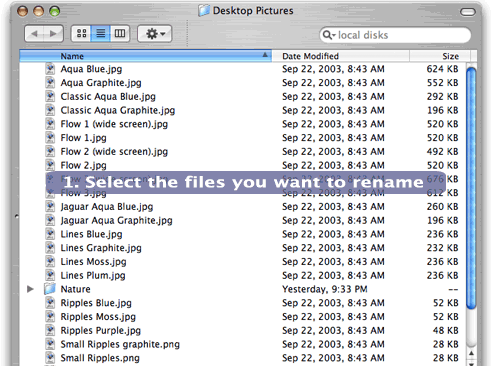Open the gear Action menu

[155, 34]
